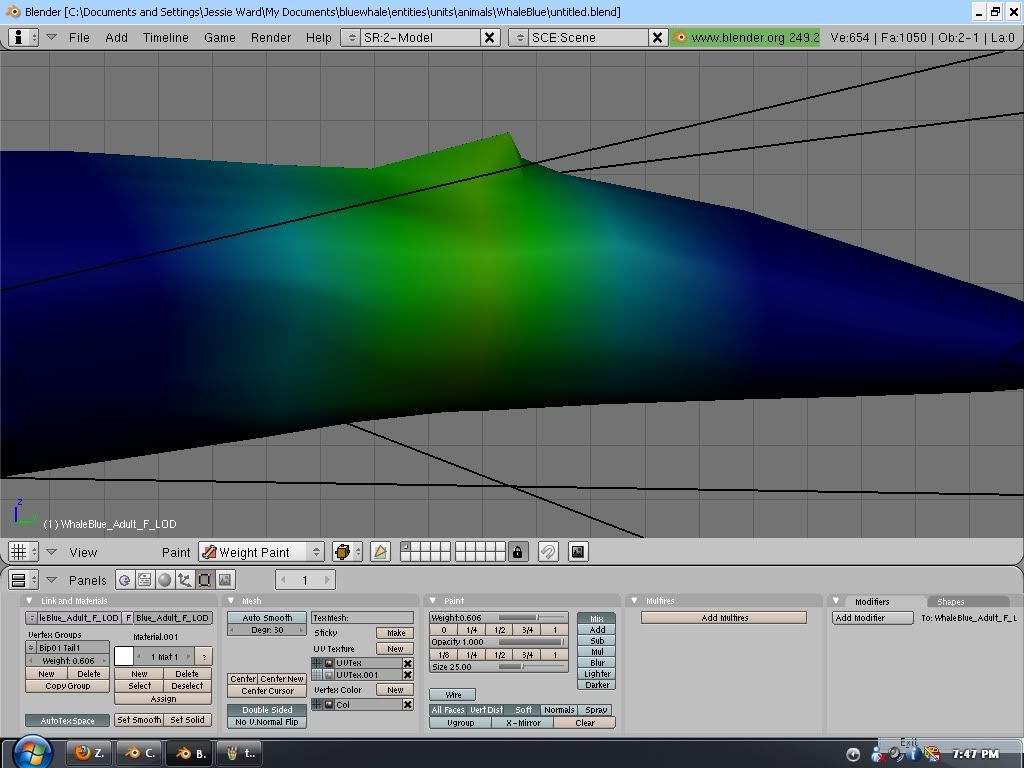
Task: Click the Scene context icon in Panels header
Action: click(x=225, y=580)
